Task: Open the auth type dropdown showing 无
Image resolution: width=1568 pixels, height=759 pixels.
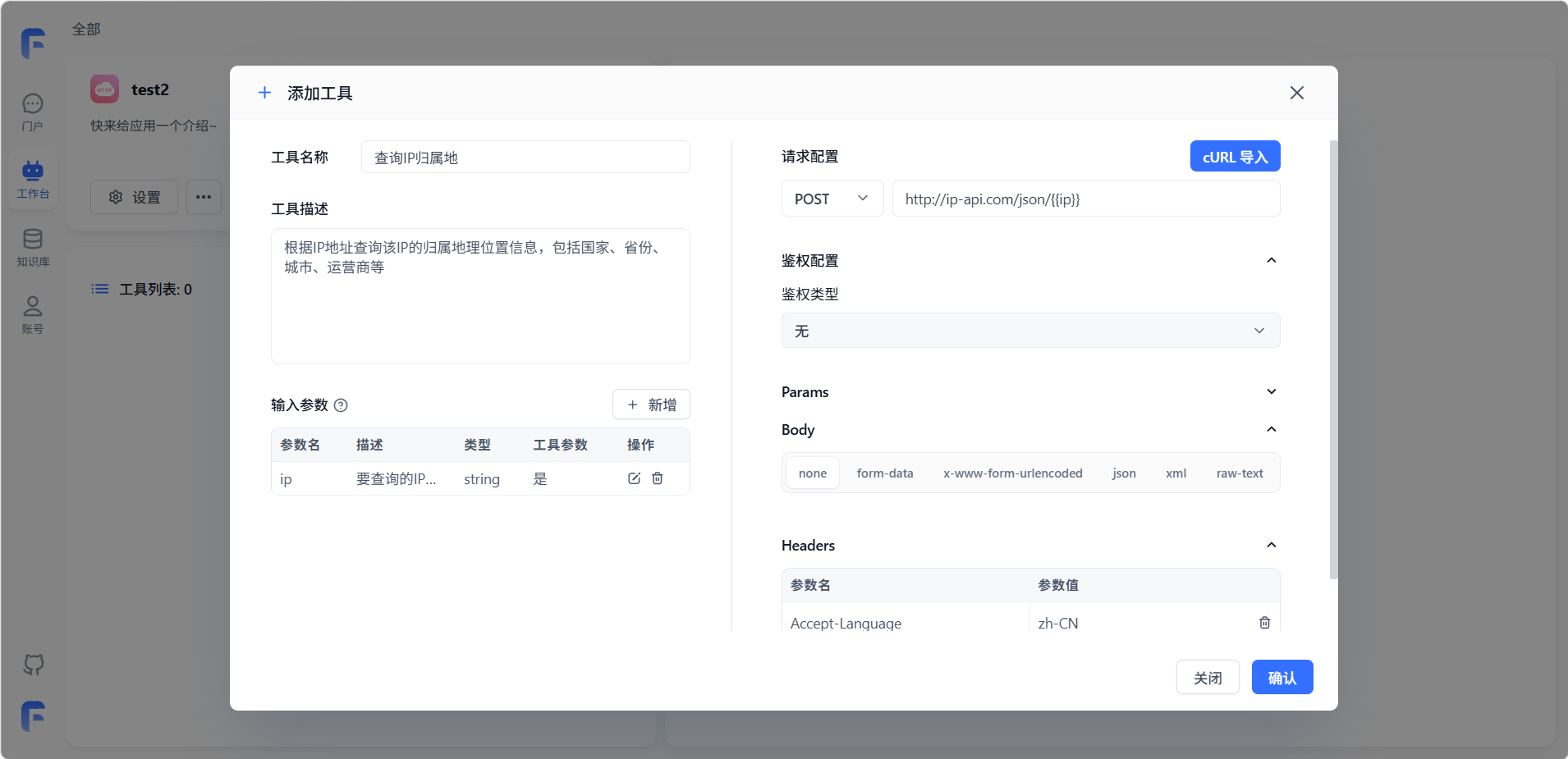Action: point(1030,331)
